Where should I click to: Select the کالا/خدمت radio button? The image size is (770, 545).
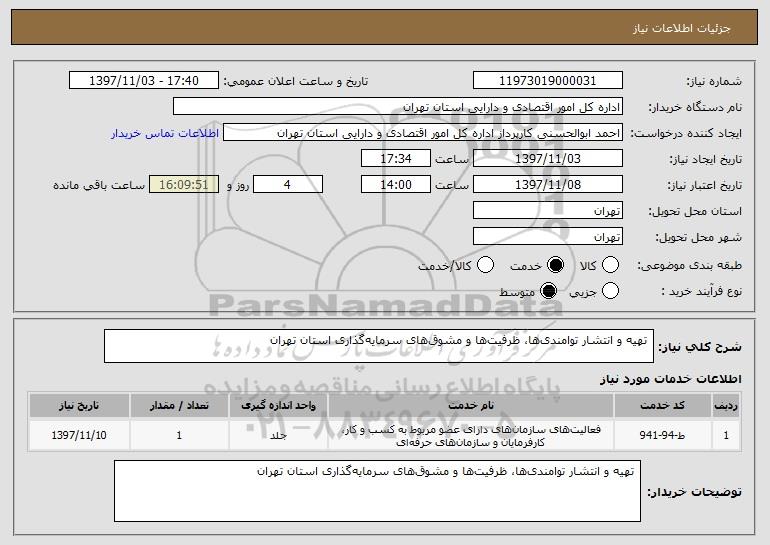485,265
